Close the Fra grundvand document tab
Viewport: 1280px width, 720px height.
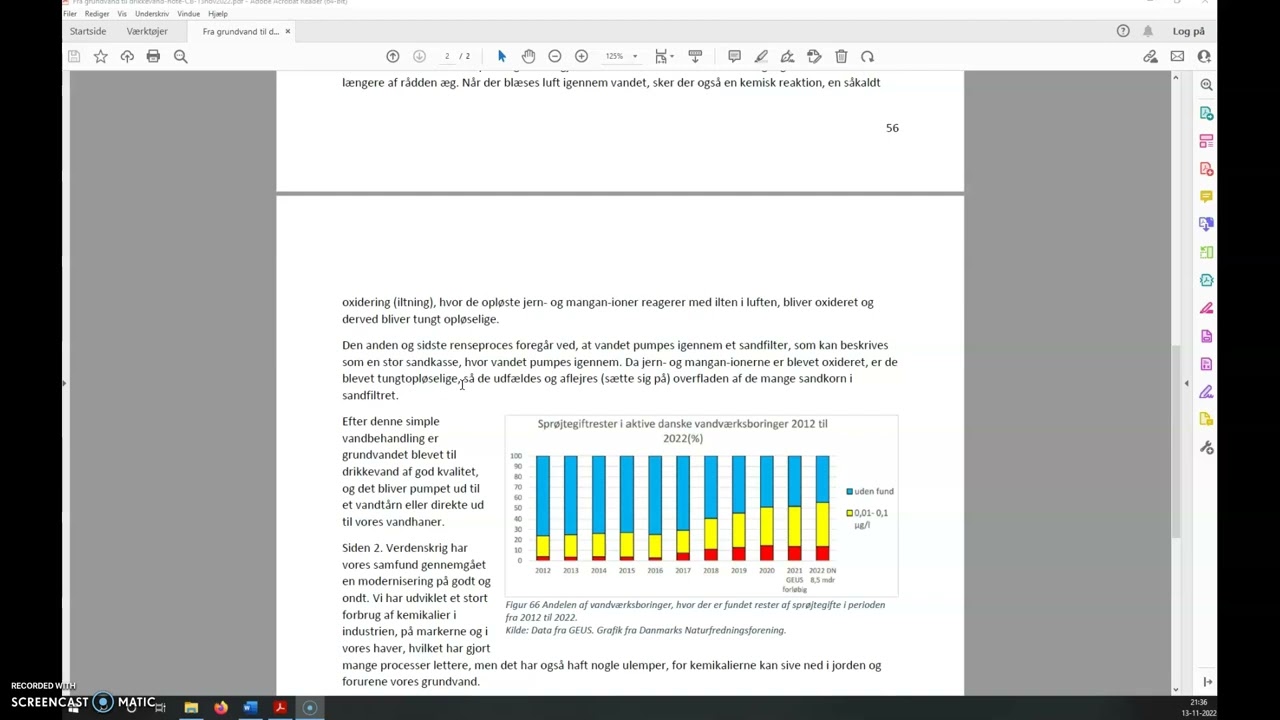[x=288, y=31]
